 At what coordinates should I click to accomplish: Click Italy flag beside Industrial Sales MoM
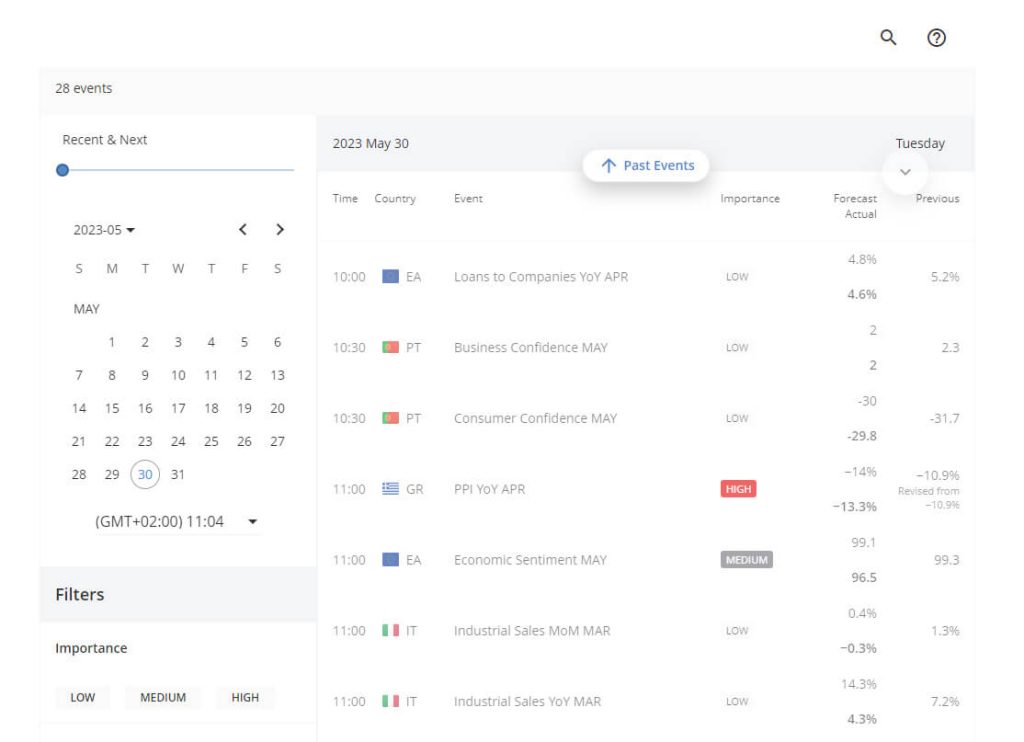(390, 631)
